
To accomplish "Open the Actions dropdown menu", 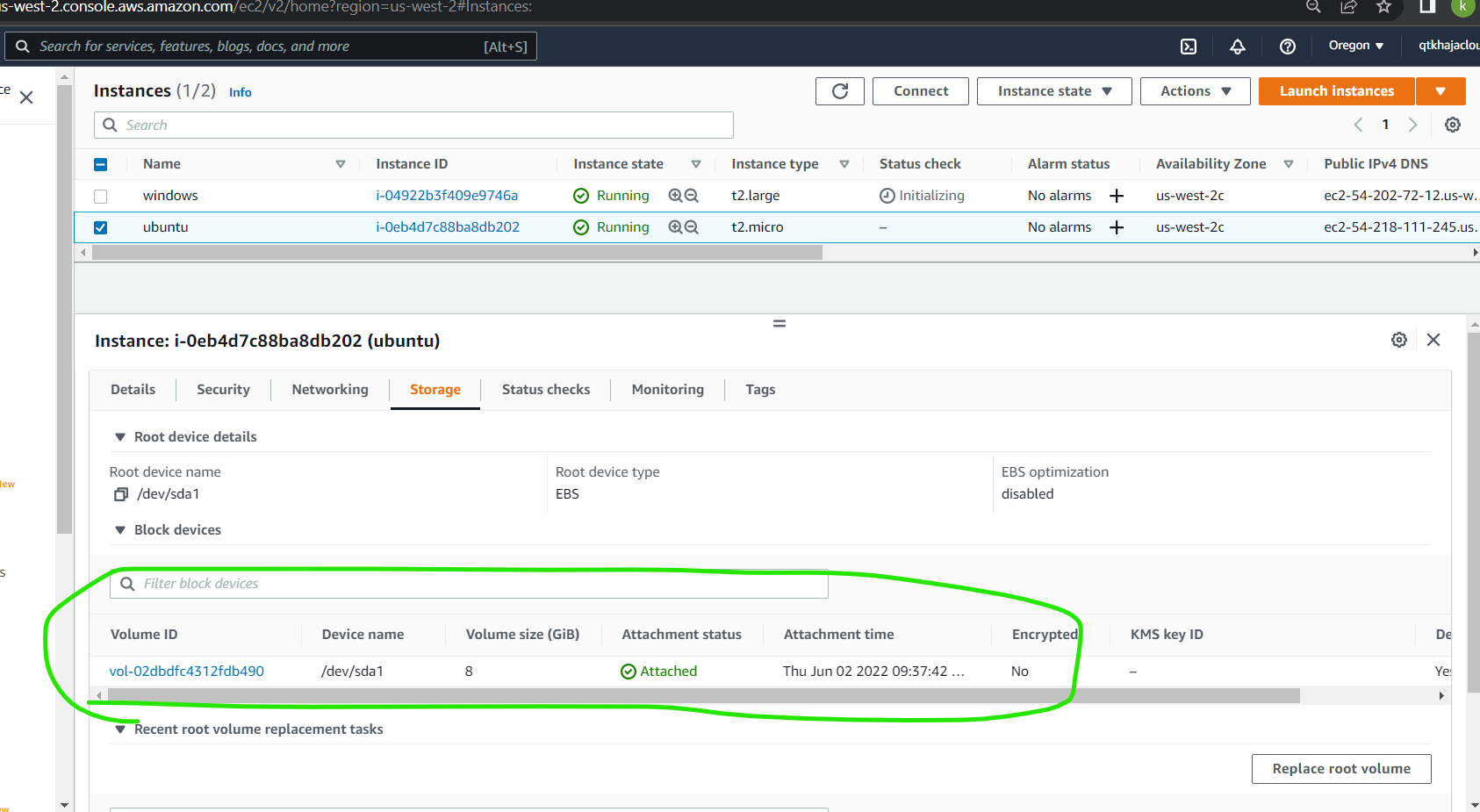I will [x=1196, y=91].
